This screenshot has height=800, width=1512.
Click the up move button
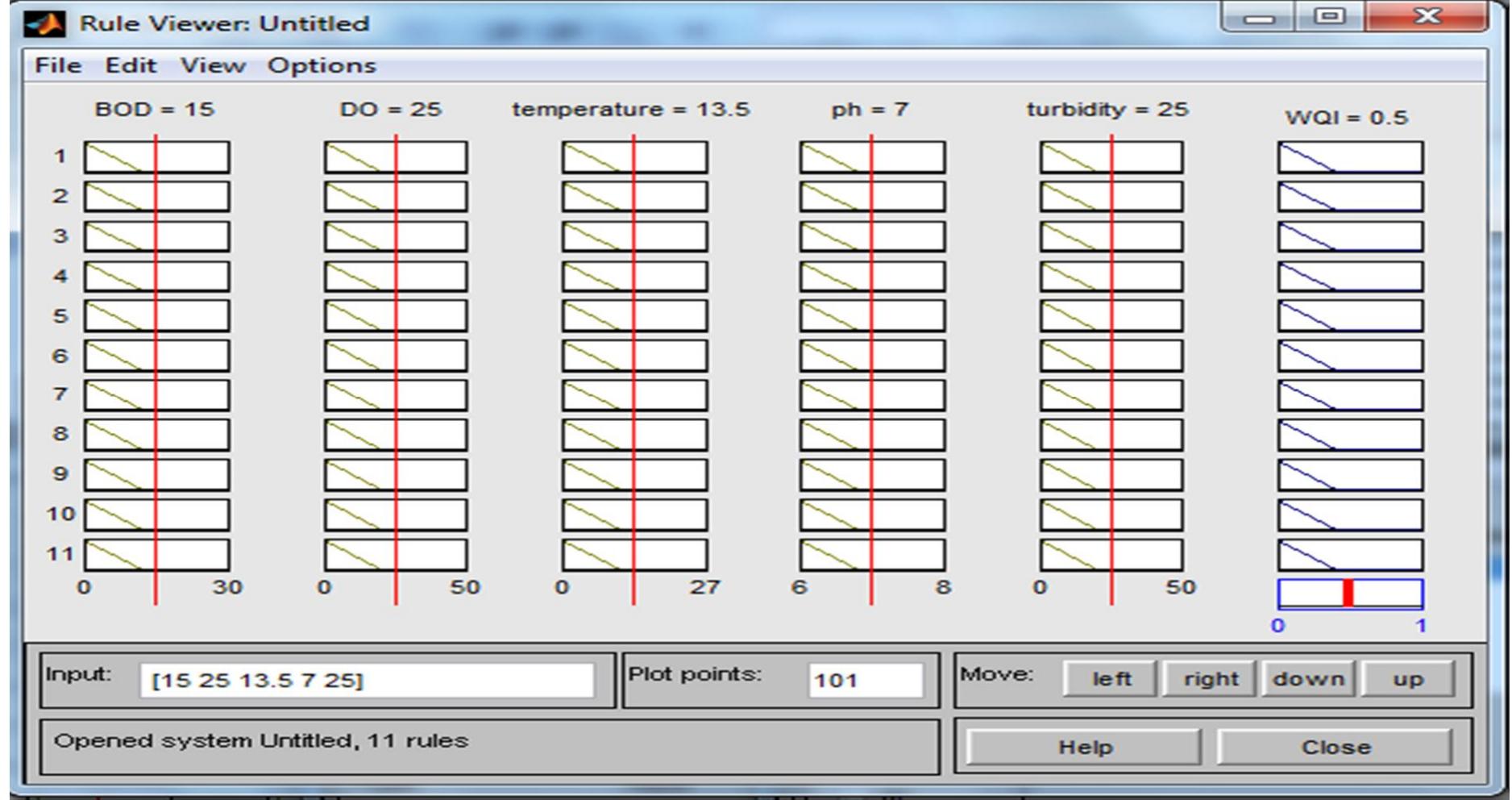(1407, 679)
